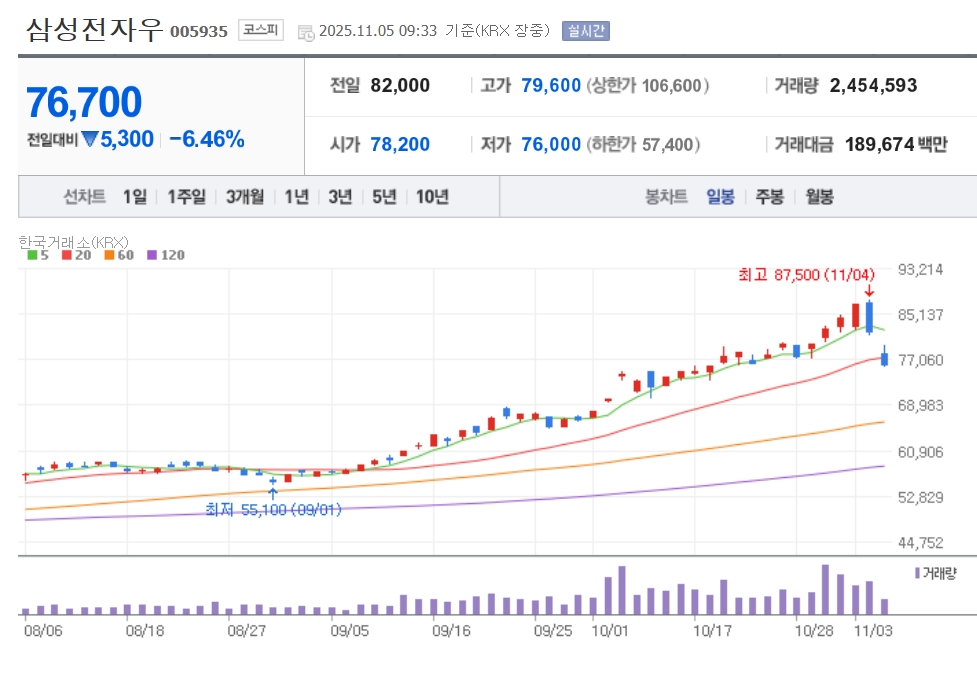Click the green 5-day moving average swatch
This screenshot has height=673, width=977.
click(31, 255)
